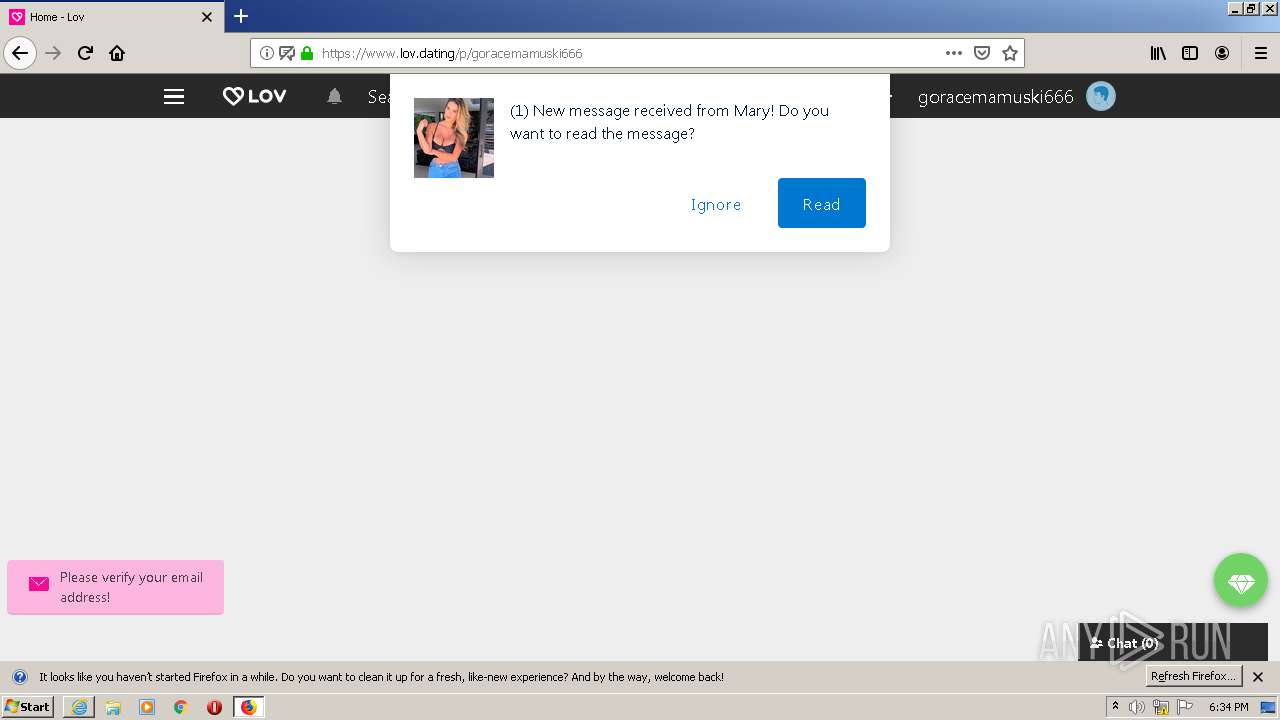Toggle the Firefox sidebar view
Viewport: 1280px width, 720px height.
(1190, 53)
